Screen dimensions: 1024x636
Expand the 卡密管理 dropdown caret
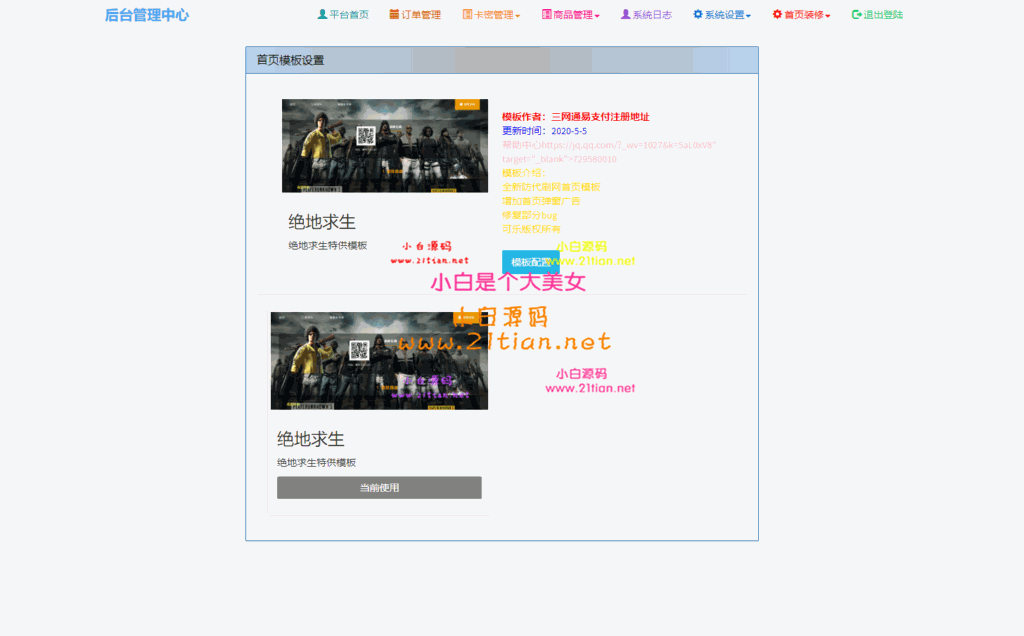click(518, 16)
